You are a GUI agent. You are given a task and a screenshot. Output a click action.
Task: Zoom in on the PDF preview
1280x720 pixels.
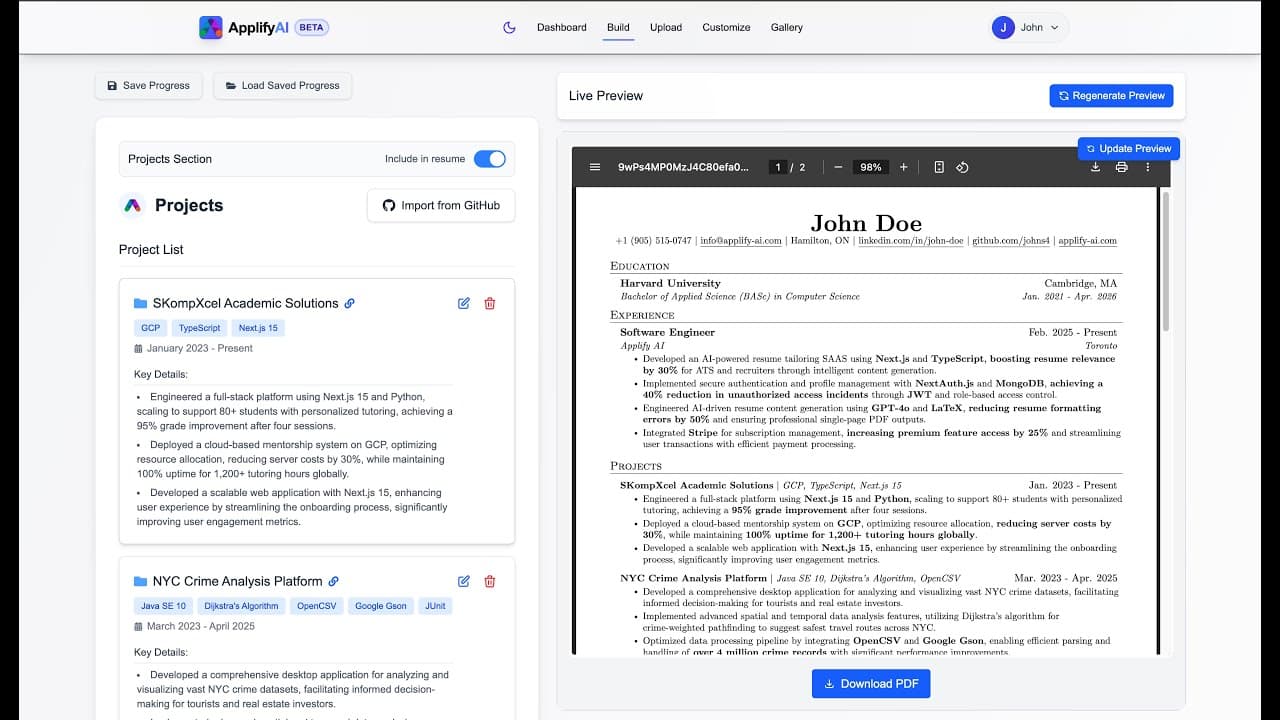click(x=903, y=167)
